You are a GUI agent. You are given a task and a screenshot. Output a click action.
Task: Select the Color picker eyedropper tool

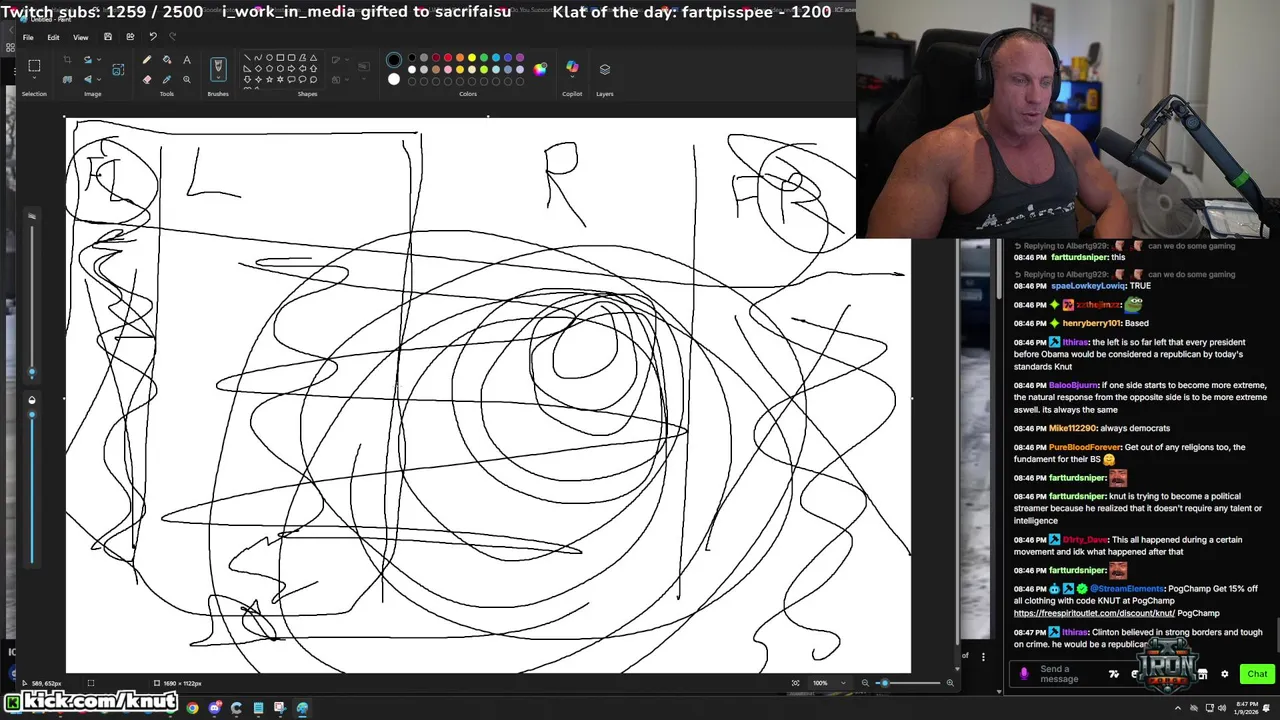tap(167, 79)
